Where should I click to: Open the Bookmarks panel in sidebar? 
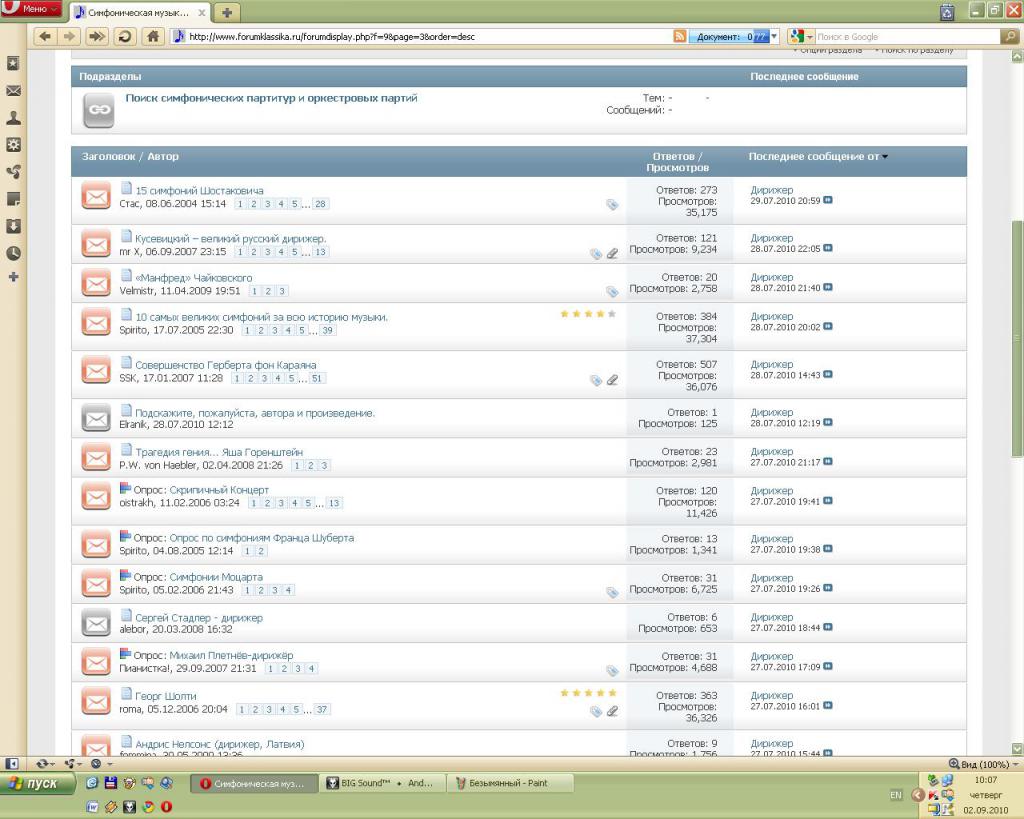13,63
